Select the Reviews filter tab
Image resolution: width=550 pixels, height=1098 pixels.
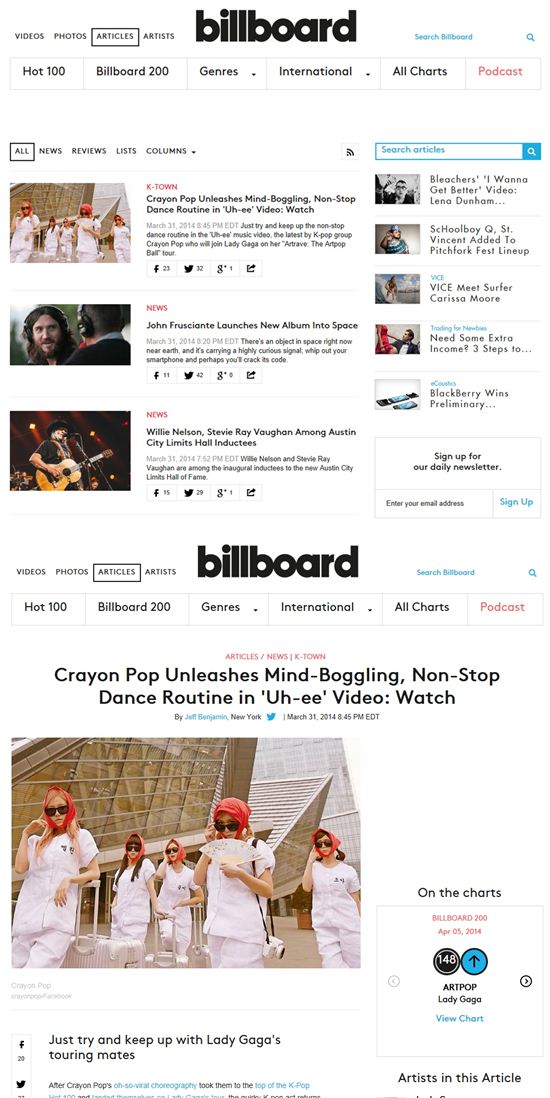[x=89, y=151]
